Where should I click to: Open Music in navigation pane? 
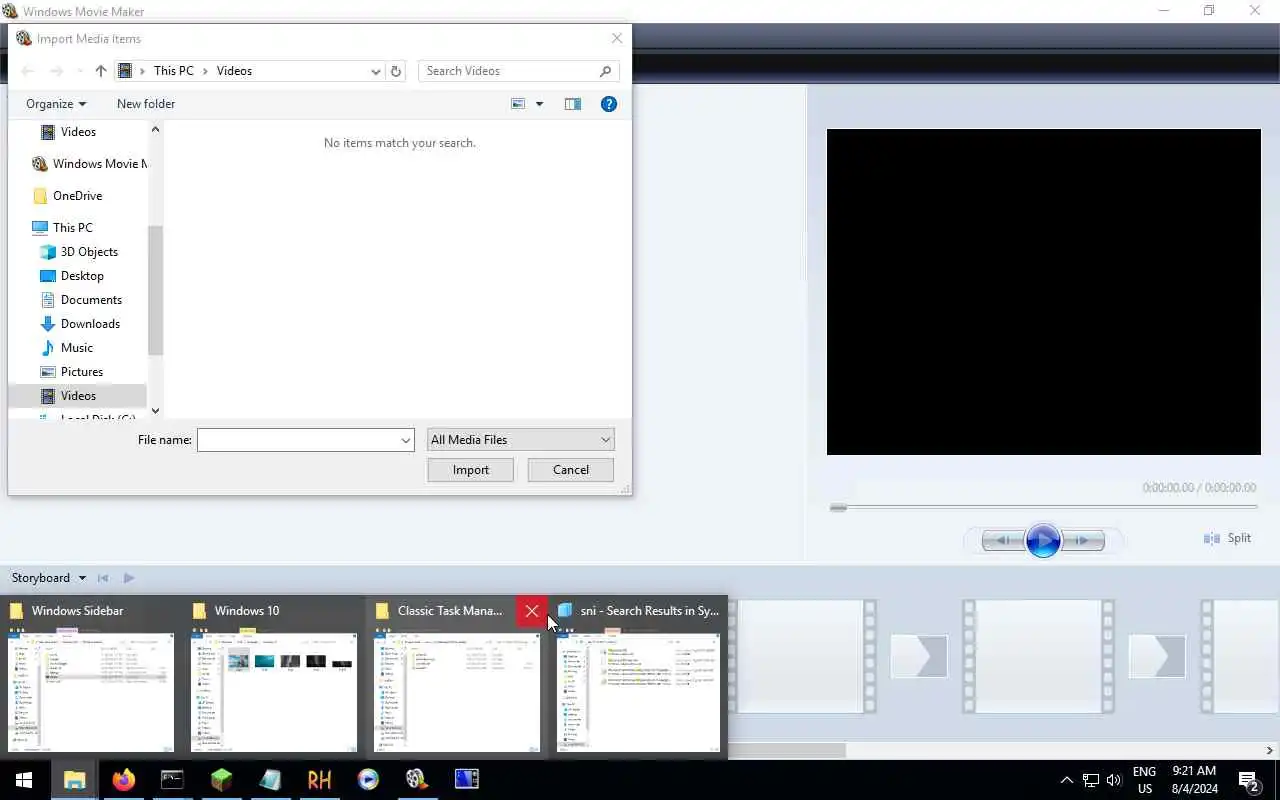coord(66,348)
